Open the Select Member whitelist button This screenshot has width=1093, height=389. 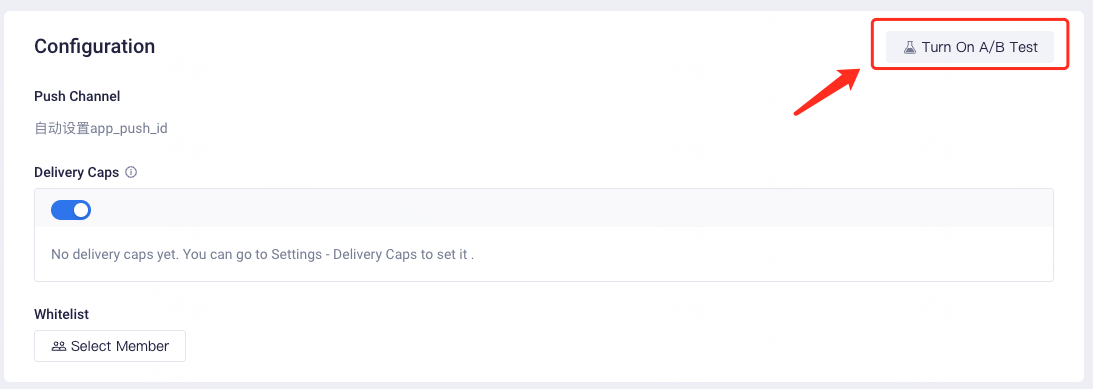point(110,346)
